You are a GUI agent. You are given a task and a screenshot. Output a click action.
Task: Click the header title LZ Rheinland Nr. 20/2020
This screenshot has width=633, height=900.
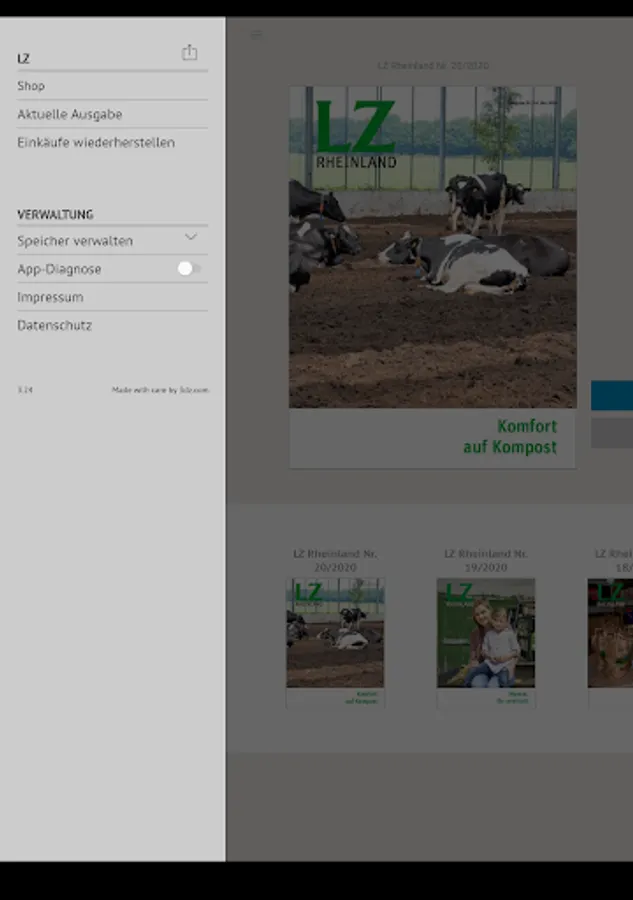(x=433, y=66)
